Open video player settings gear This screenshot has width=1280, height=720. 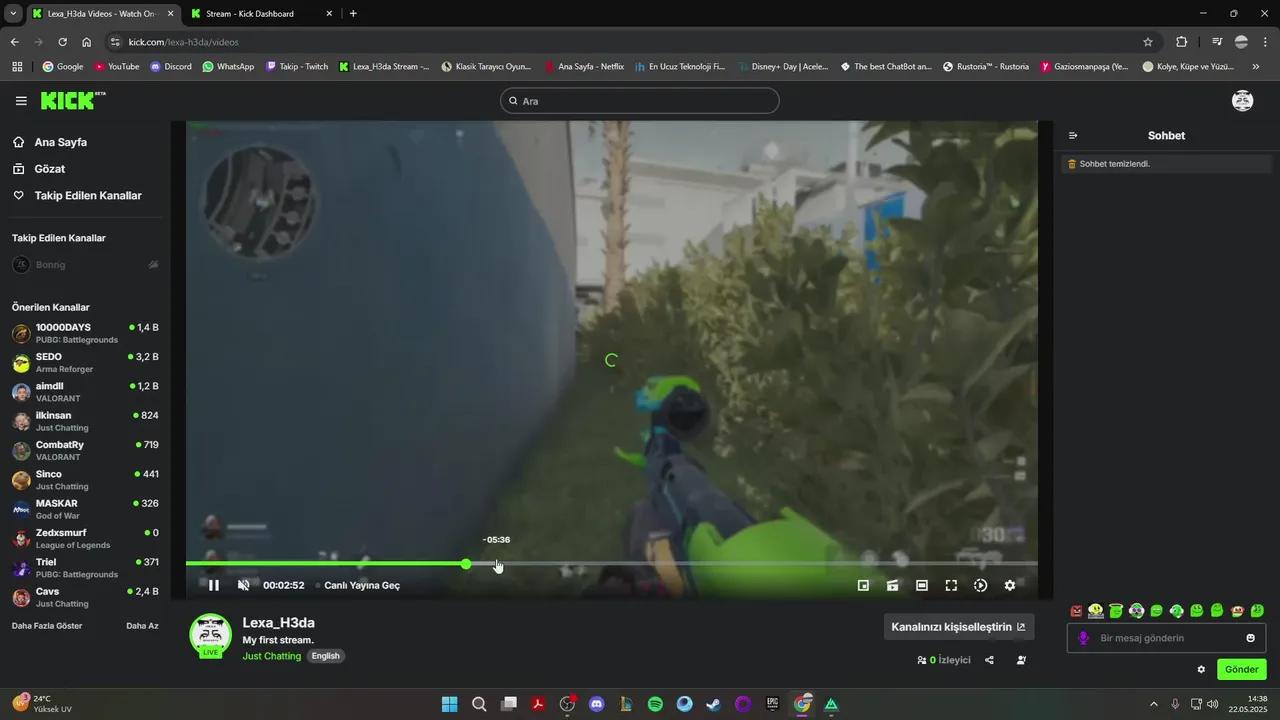point(1010,585)
